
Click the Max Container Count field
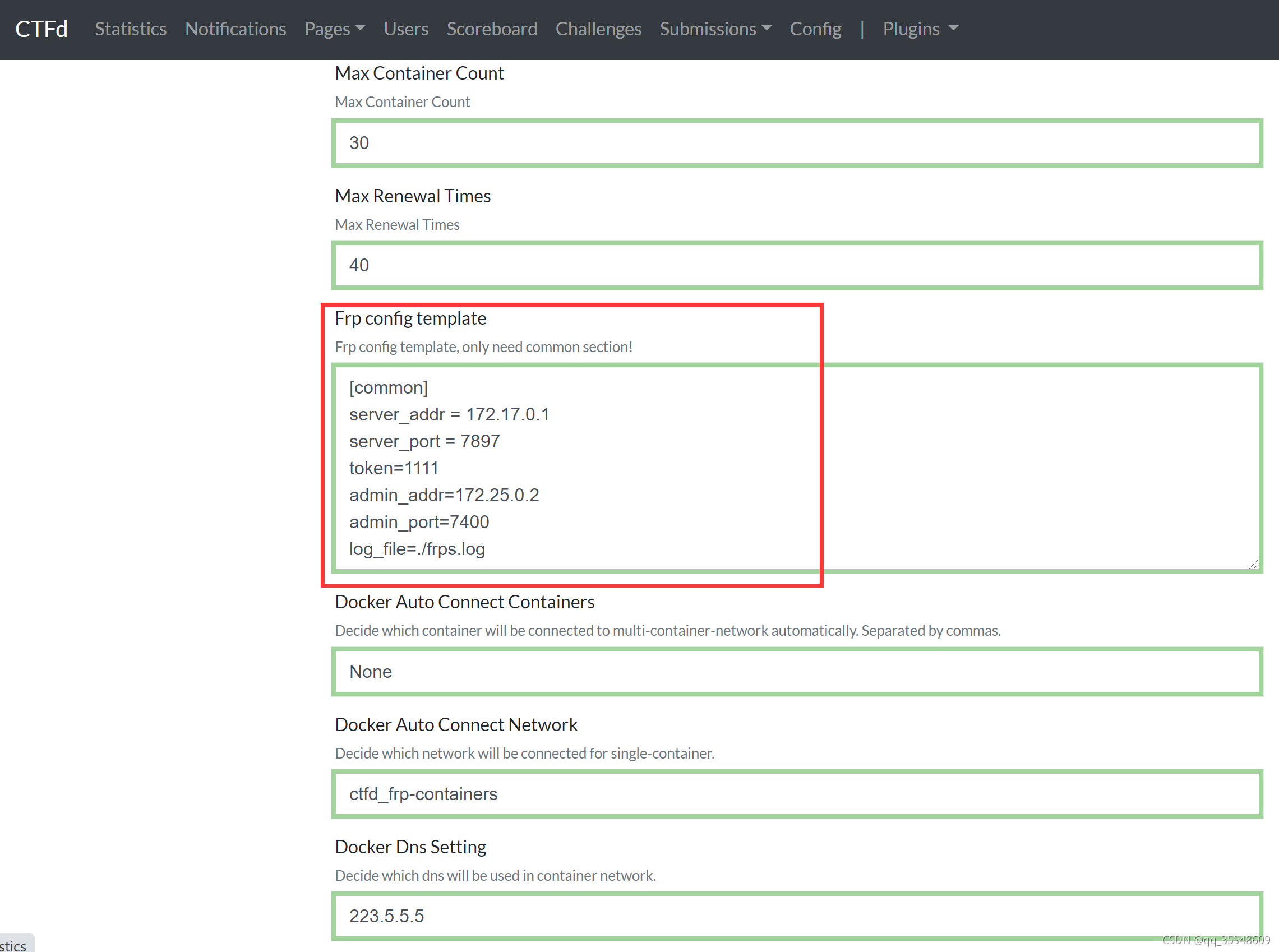(797, 143)
